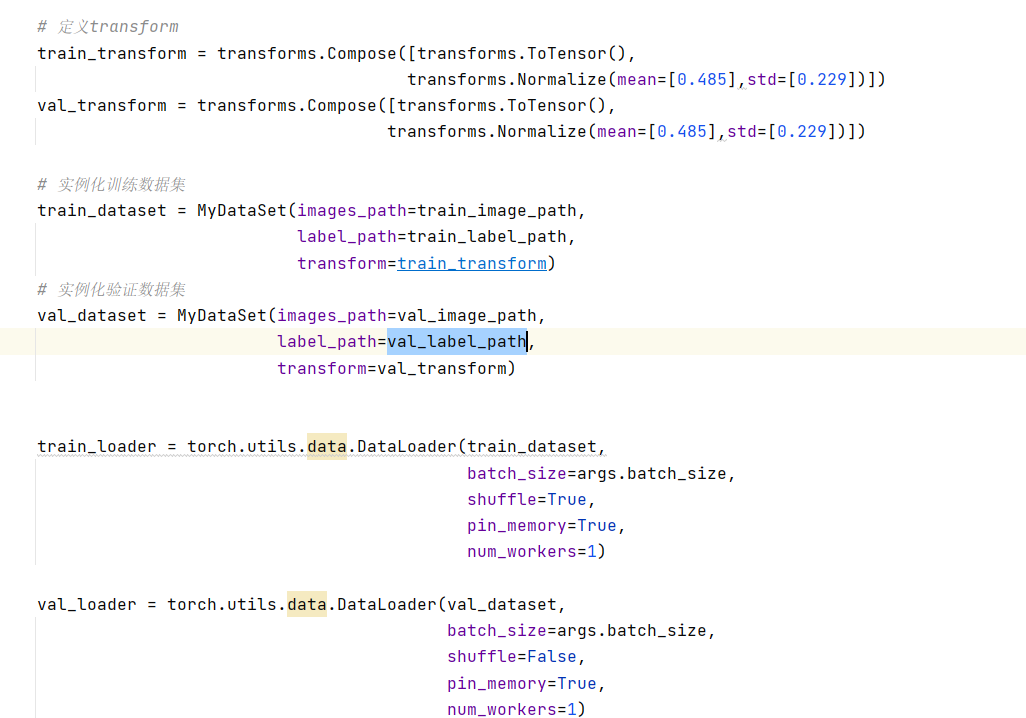Click the 'train_loader' variable name
The width and height of the screenshot is (1026, 718).
(x=97, y=447)
